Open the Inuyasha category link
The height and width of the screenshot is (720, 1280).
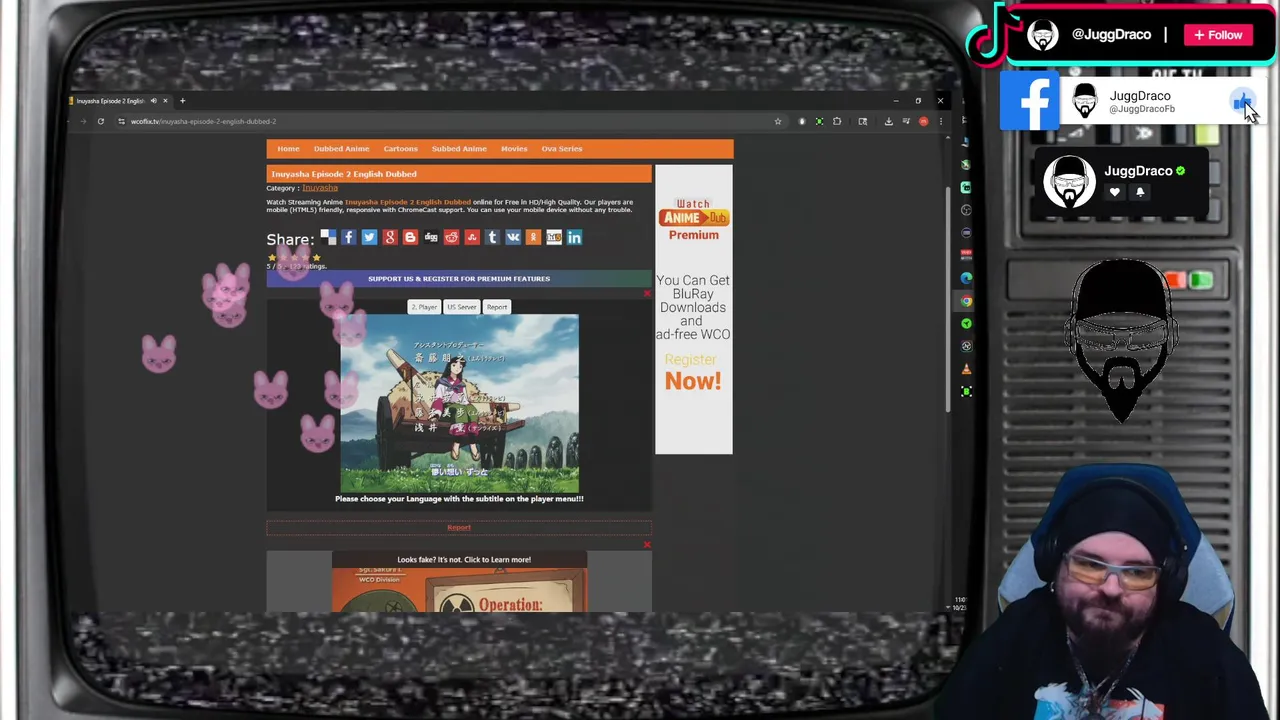pos(320,187)
